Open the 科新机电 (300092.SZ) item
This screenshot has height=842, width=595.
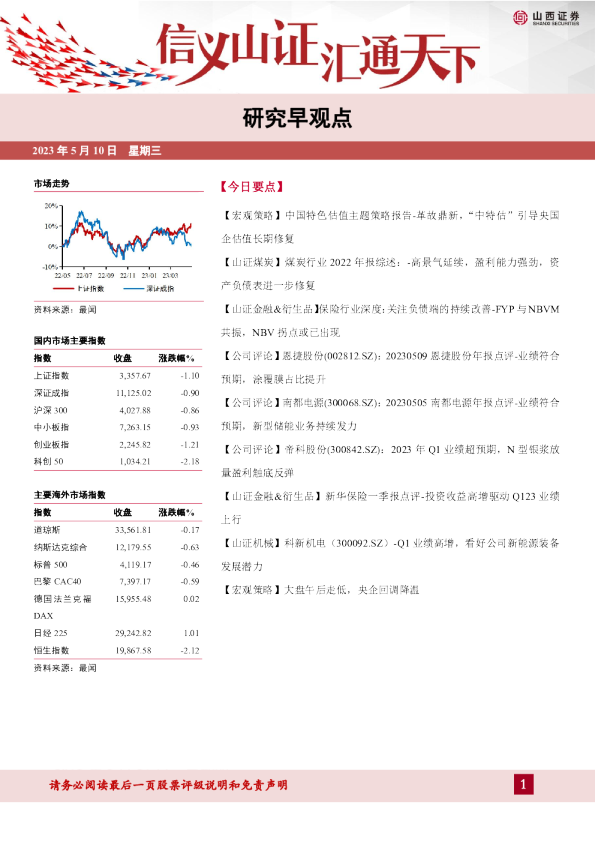[x=390, y=554]
